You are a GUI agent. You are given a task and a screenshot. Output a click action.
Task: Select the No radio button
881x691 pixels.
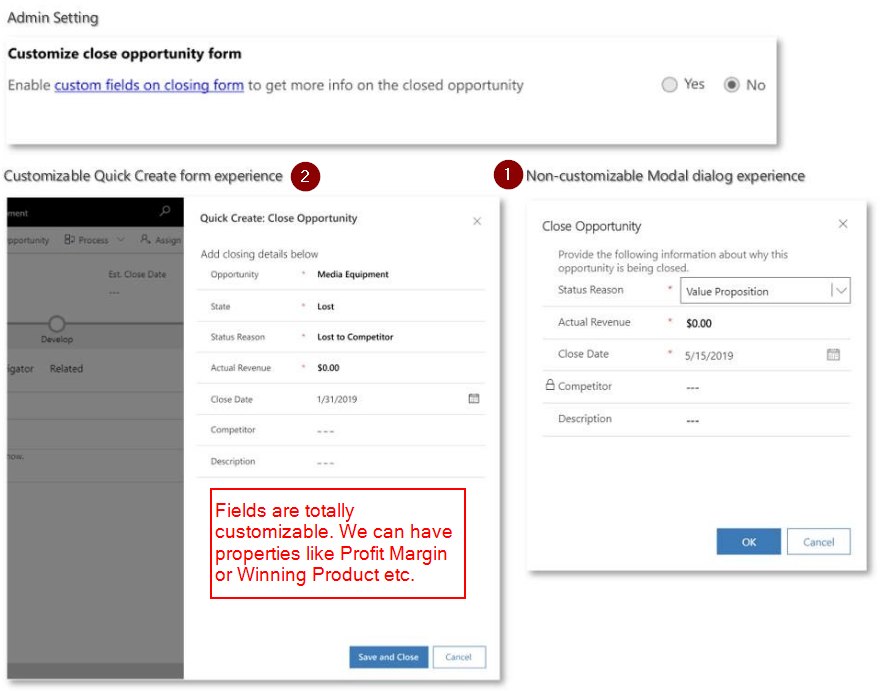click(x=732, y=85)
